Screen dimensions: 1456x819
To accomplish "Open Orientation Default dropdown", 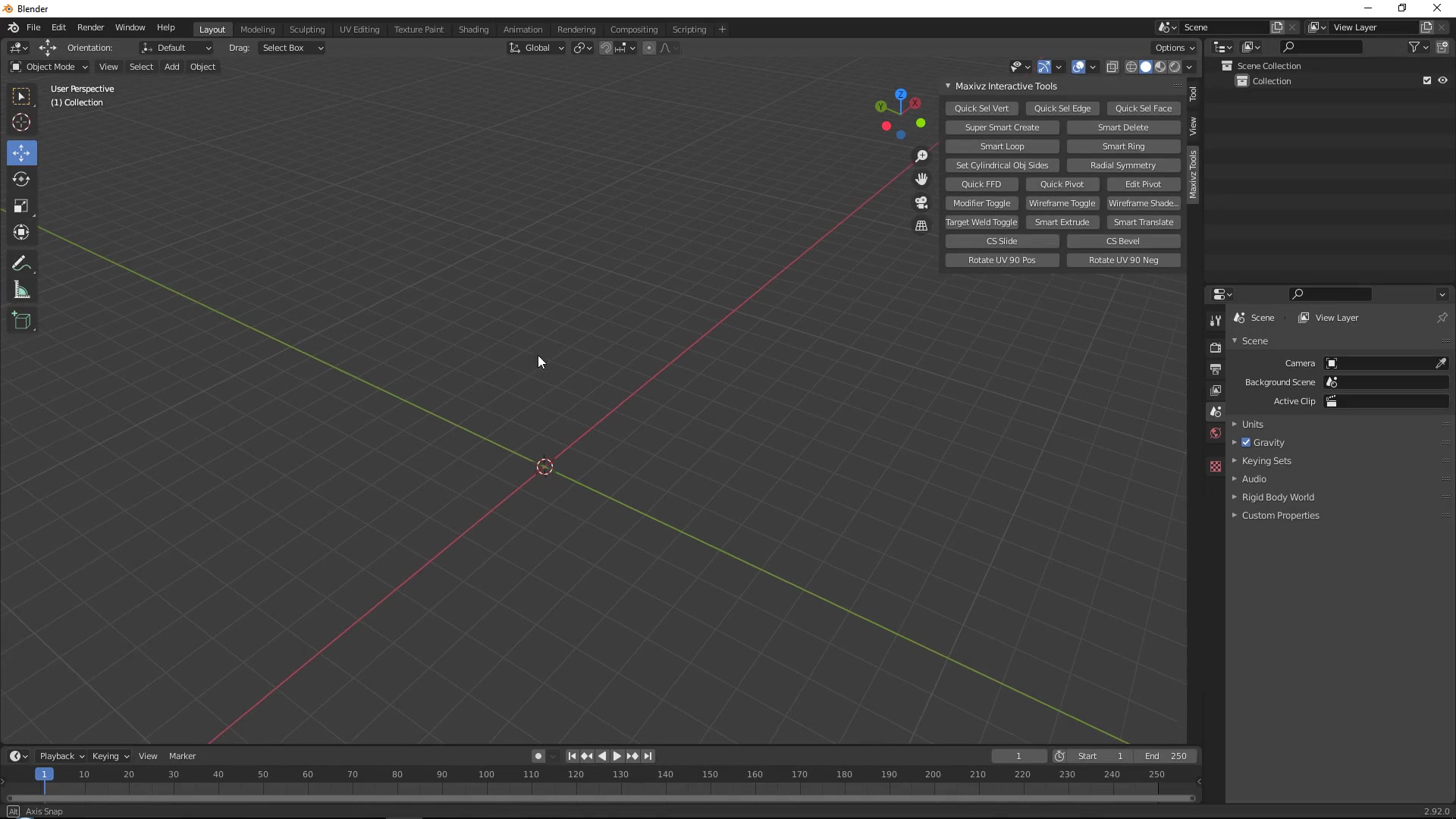I will 176,48.
